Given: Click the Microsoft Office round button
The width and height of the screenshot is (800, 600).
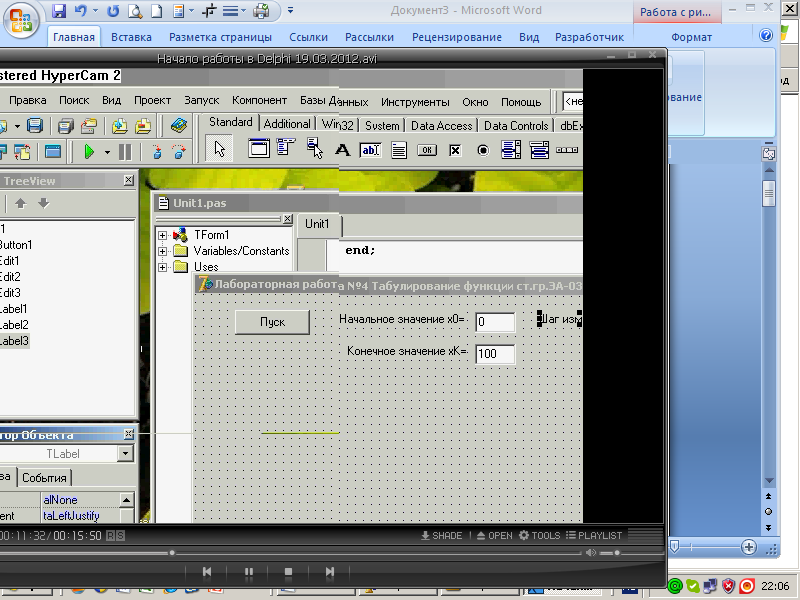Looking at the screenshot, I should tap(21, 20).
